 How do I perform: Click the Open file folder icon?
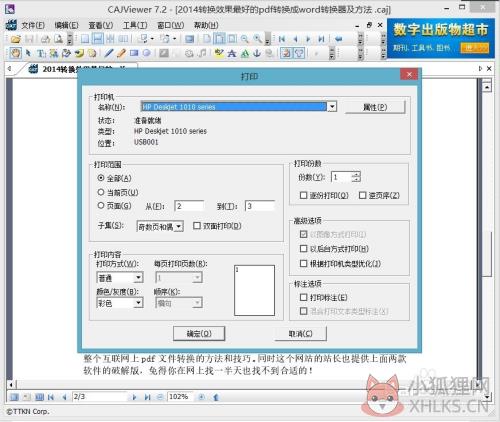15,39
